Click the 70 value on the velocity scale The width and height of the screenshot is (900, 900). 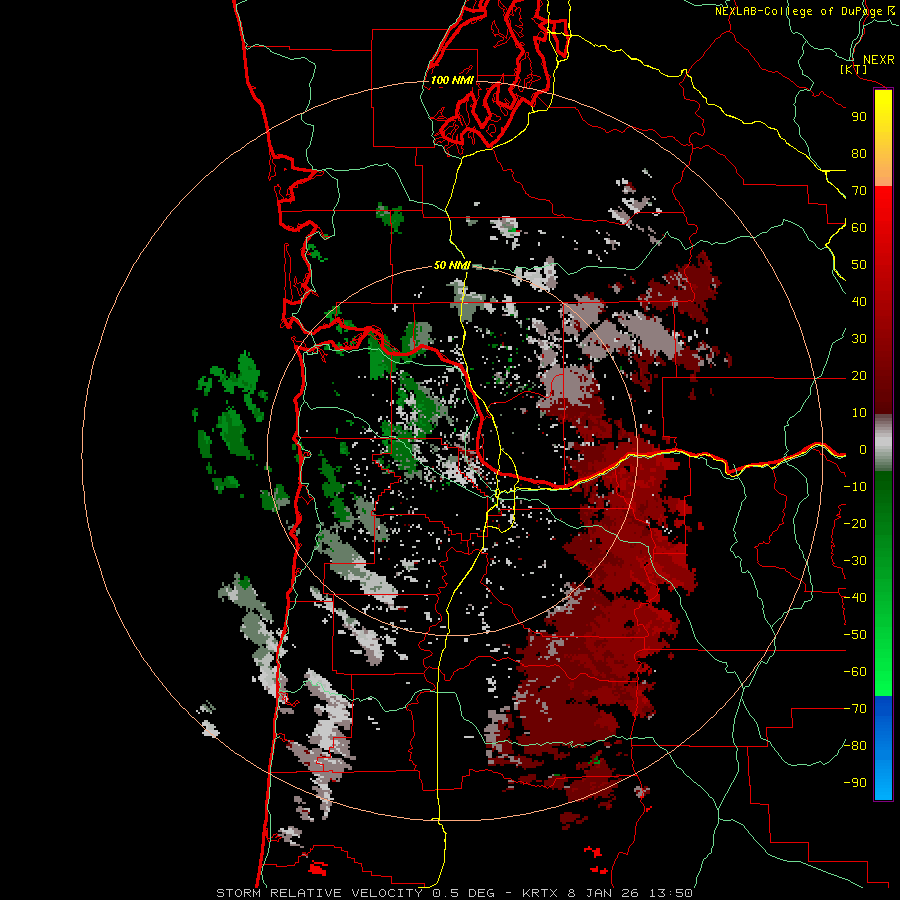pos(859,191)
